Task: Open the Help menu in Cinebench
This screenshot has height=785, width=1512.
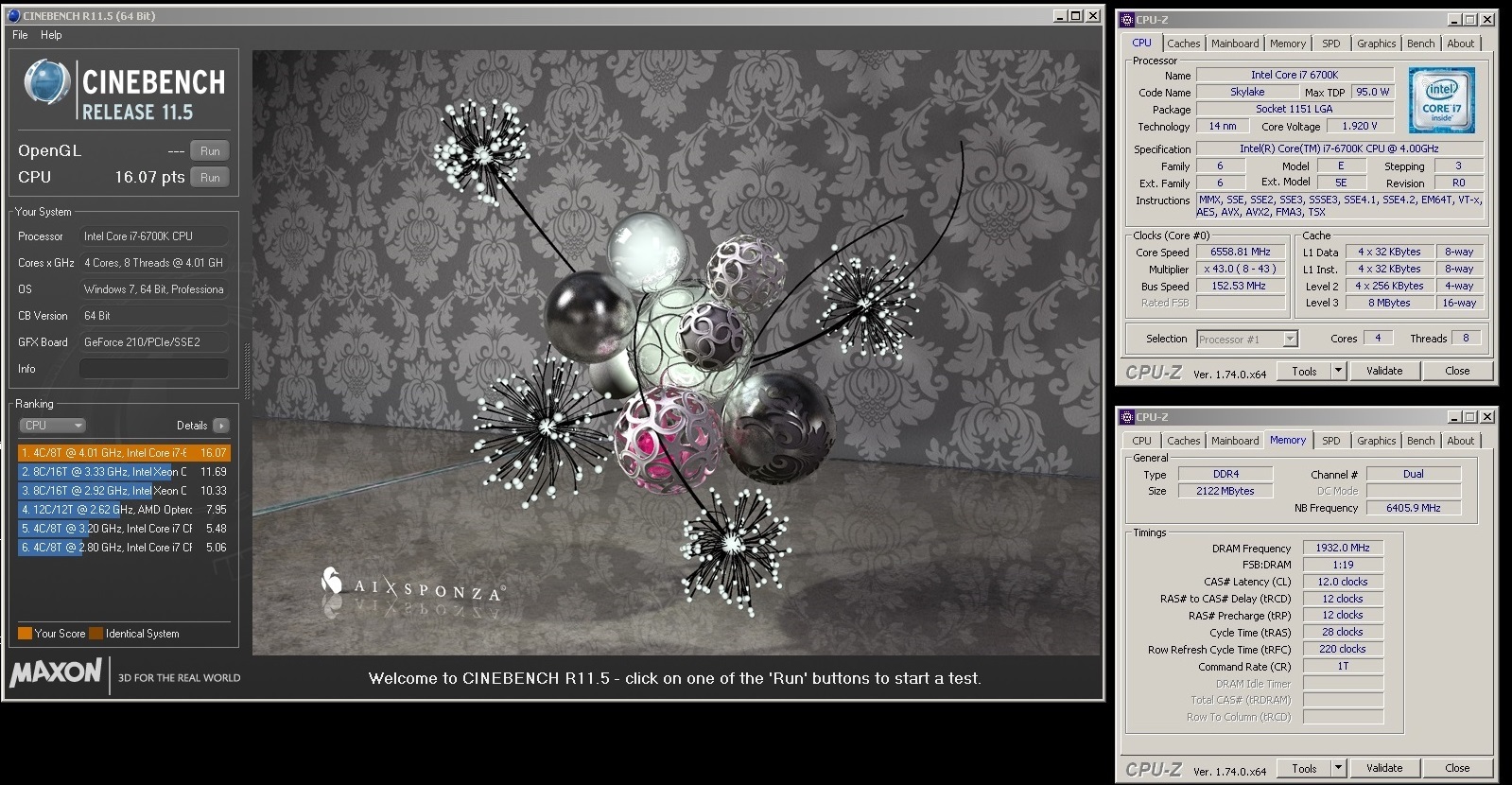Action: pyautogui.click(x=51, y=35)
